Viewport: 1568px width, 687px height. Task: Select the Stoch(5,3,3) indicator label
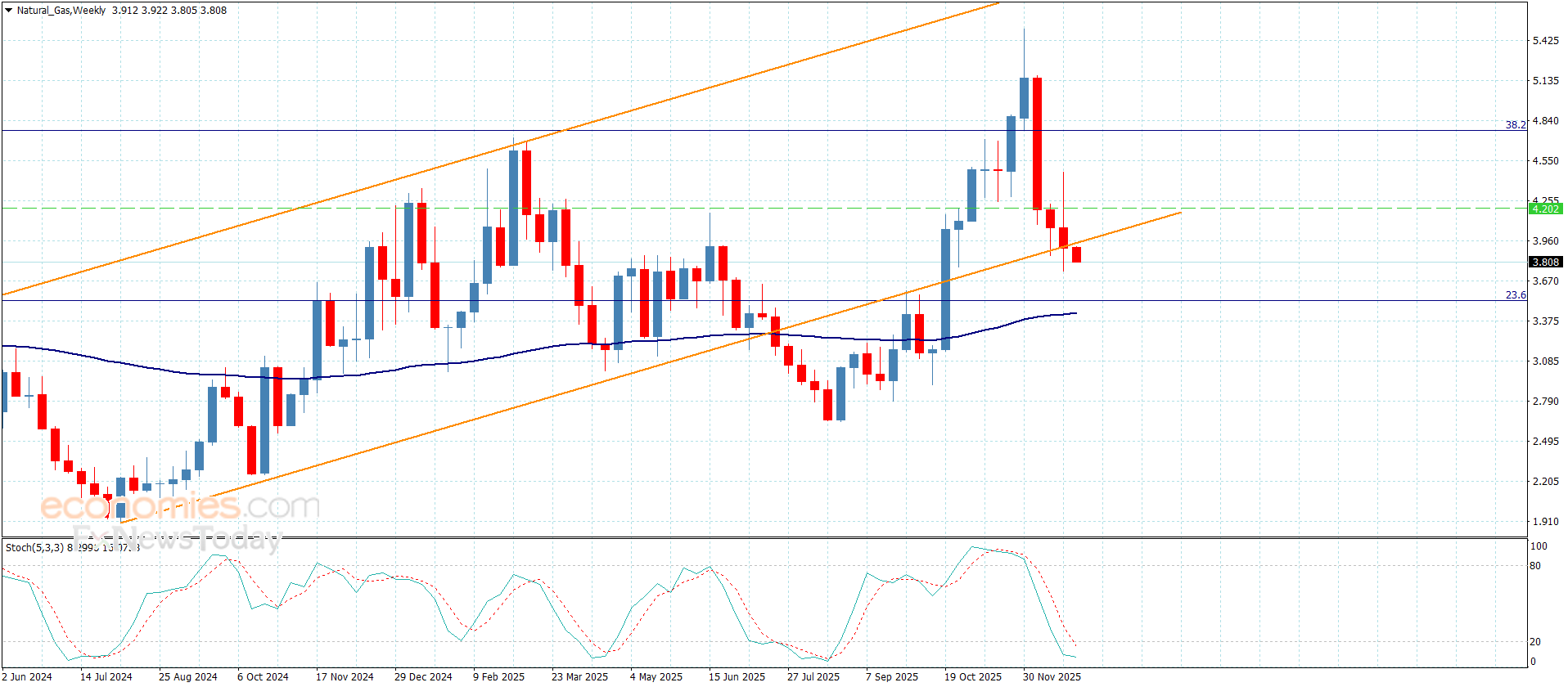click(x=34, y=547)
